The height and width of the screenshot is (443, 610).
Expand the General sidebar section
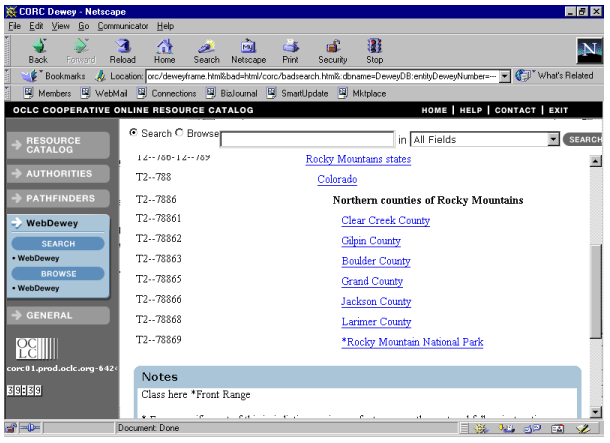[58, 315]
